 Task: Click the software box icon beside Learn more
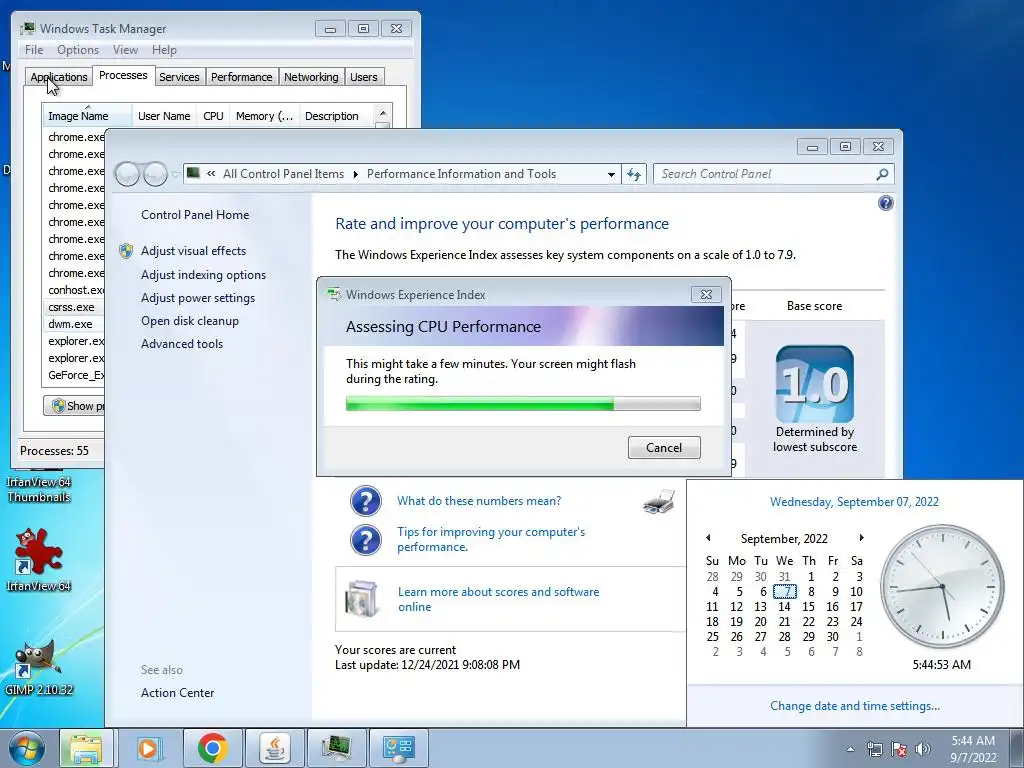point(362,598)
